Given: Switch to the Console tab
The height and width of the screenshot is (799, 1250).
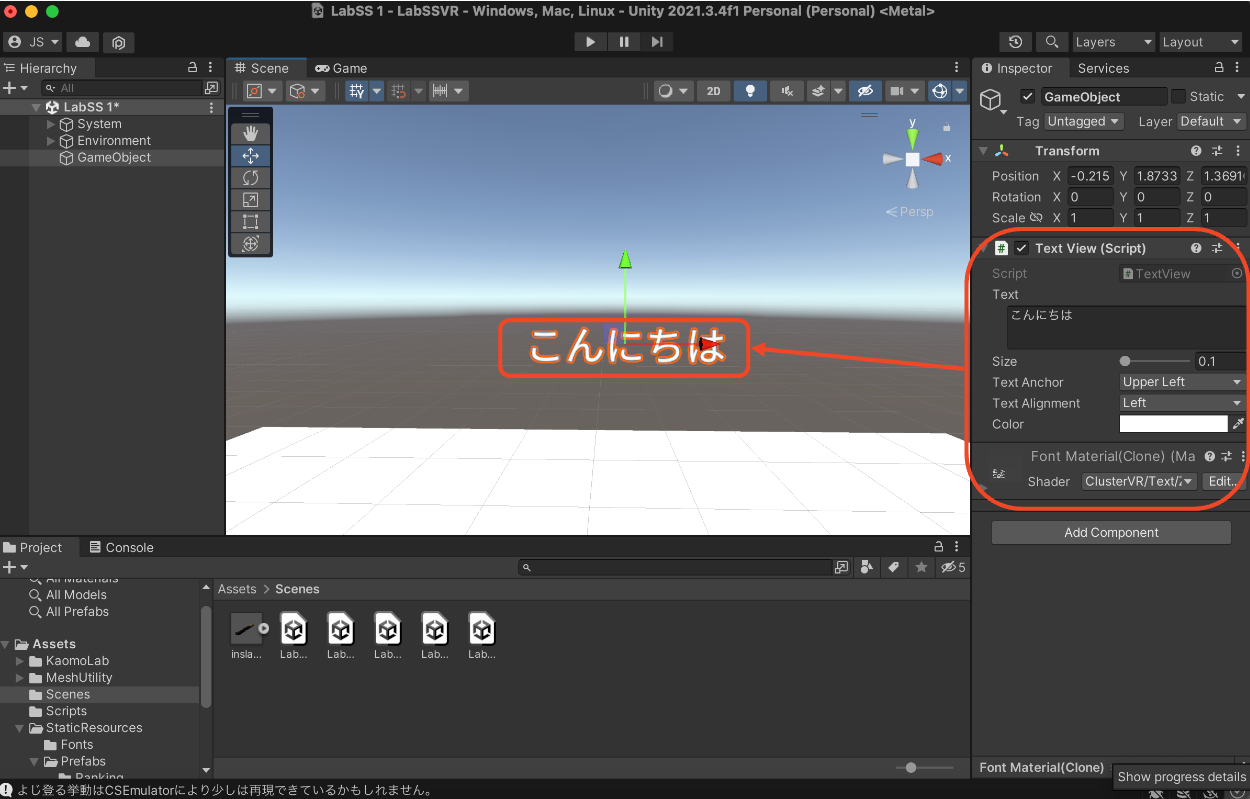Looking at the screenshot, I should [x=121, y=547].
